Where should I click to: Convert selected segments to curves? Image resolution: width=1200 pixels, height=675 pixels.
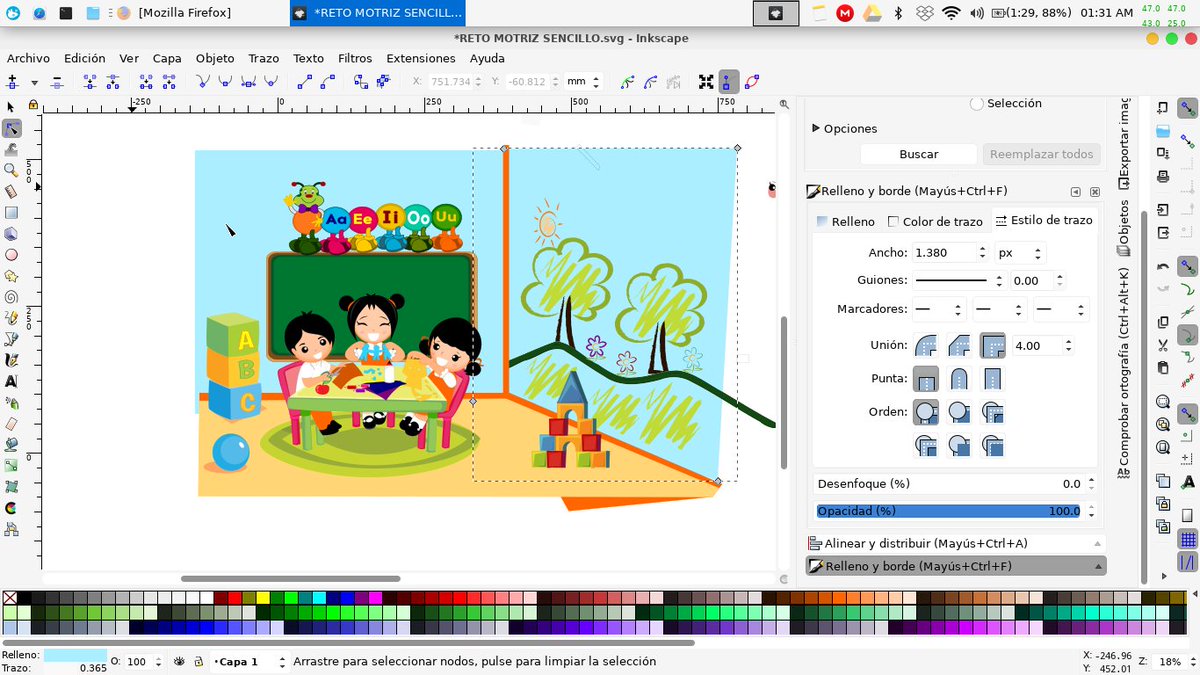click(327, 82)
